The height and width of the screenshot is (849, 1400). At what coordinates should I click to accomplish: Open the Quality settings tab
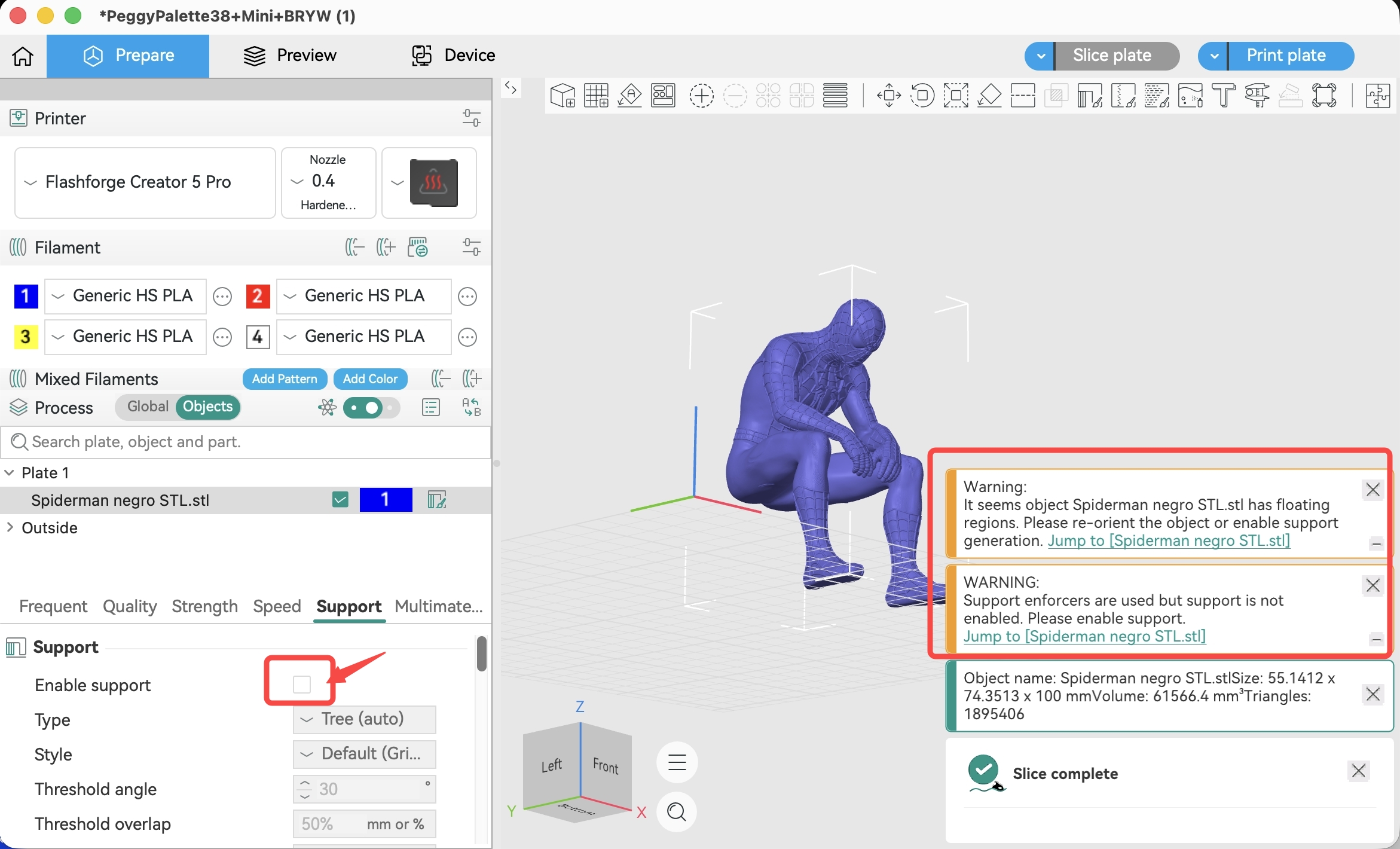[x=130, y=606]
